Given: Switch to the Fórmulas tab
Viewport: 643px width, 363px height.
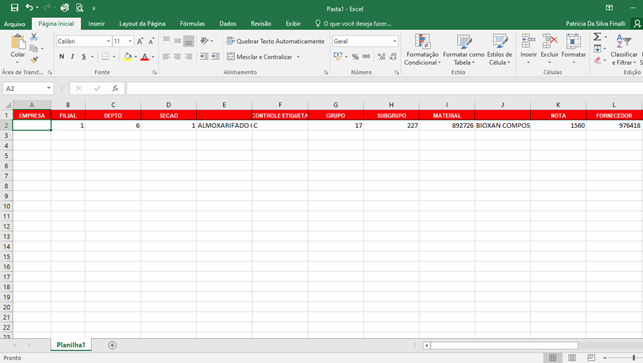Looking at the screenshot, I should (x=192, y=24).
